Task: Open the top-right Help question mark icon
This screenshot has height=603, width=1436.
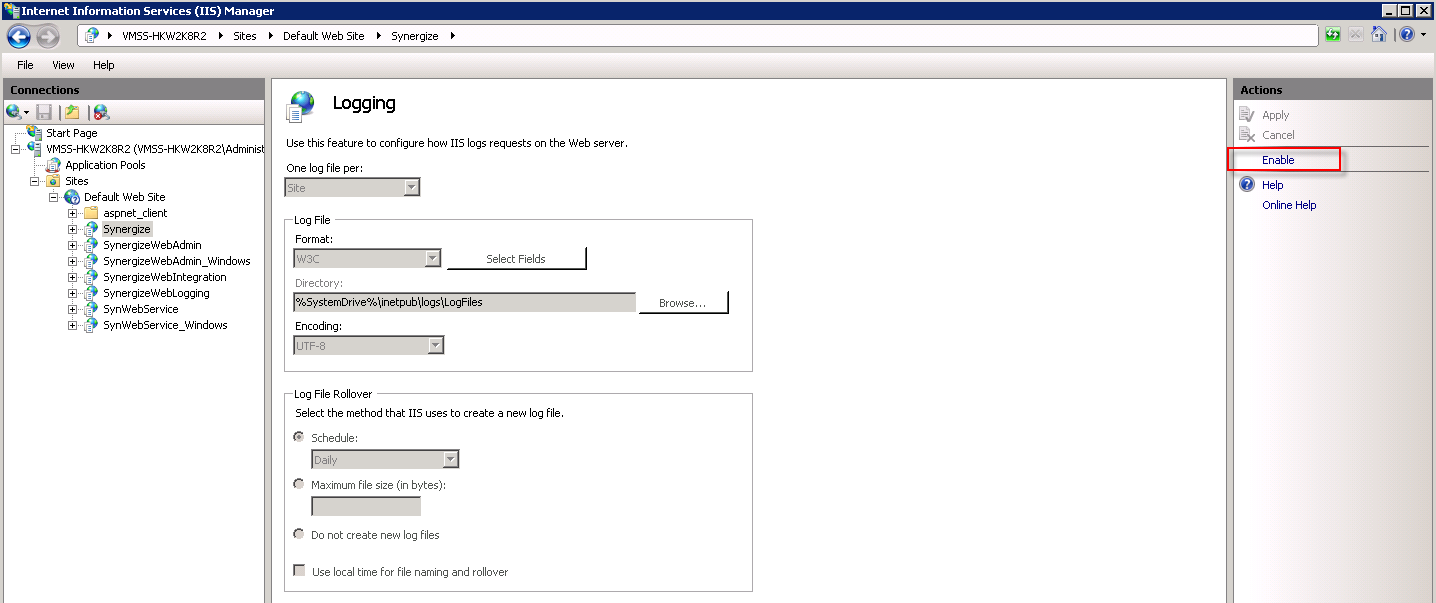Action: tap(1407, 35)
